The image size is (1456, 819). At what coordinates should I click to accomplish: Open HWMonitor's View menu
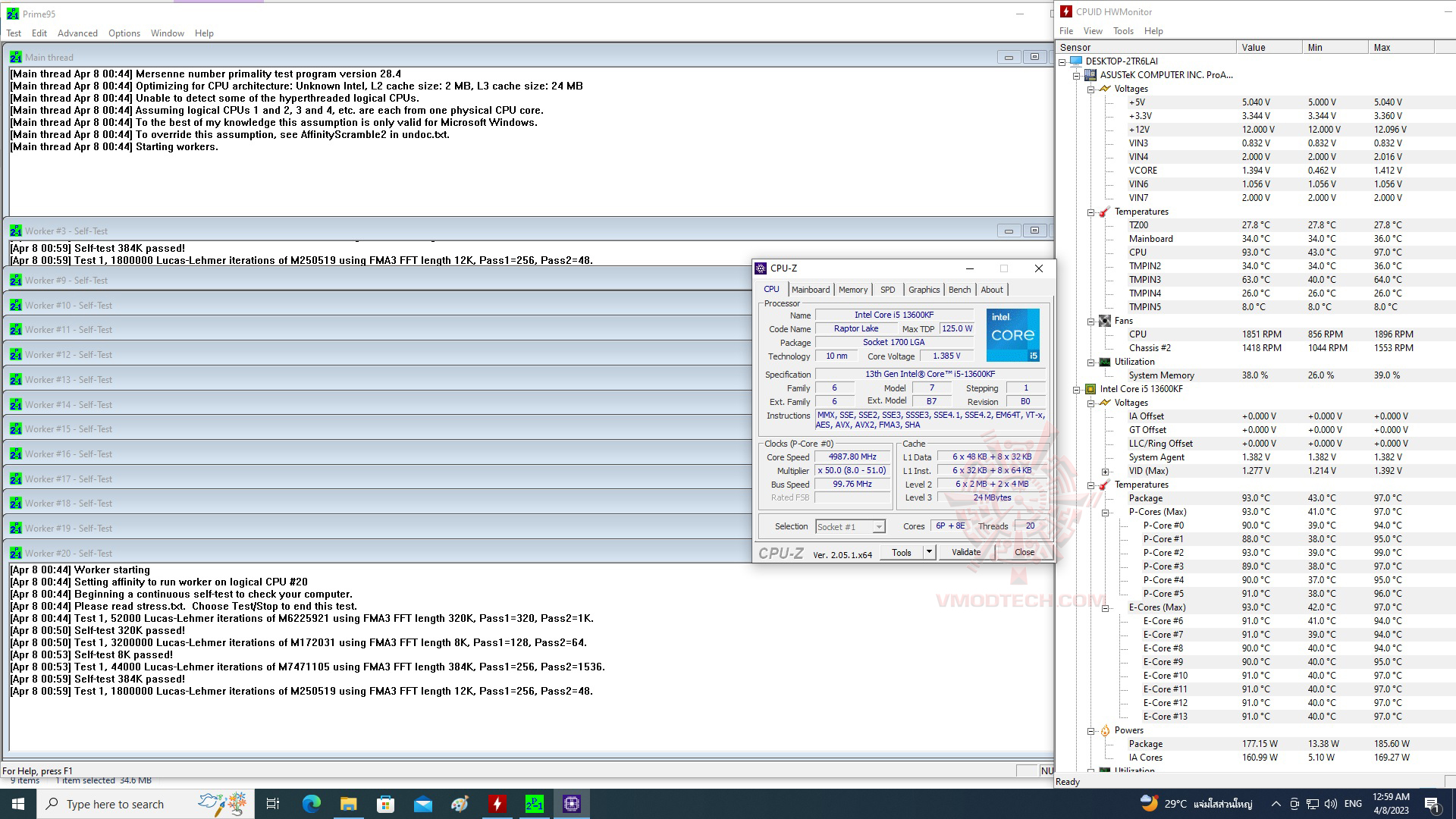click(x=1093, y=31)
